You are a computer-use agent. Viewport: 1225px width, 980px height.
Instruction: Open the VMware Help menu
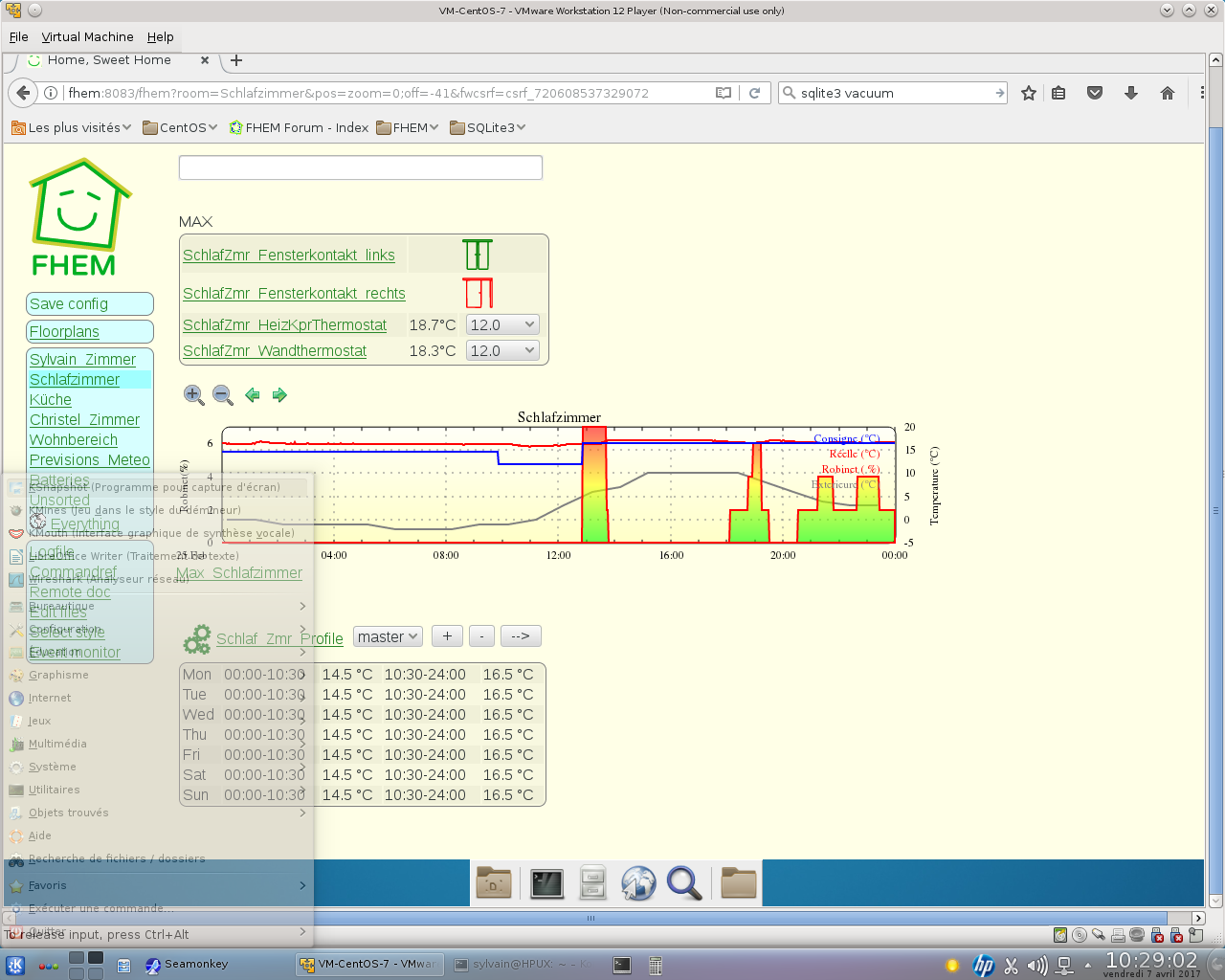coord(160,36)
